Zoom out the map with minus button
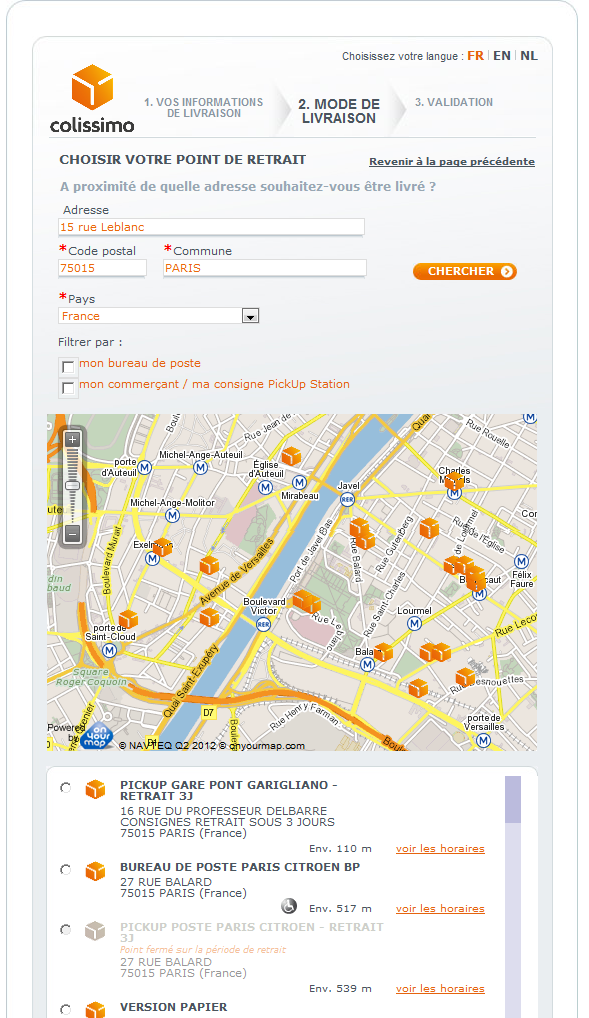589x1018 pixels. [x=72, y=535]
